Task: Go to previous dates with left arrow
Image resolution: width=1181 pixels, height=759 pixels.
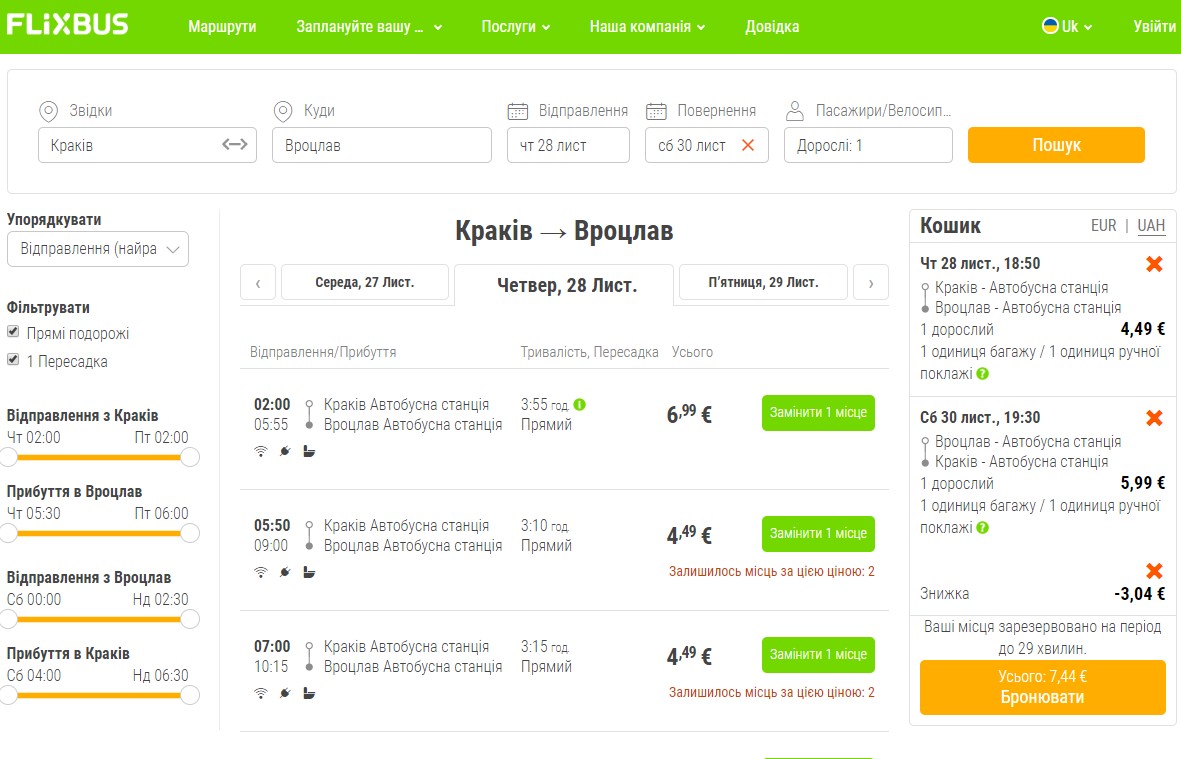Action: (258, 283)
